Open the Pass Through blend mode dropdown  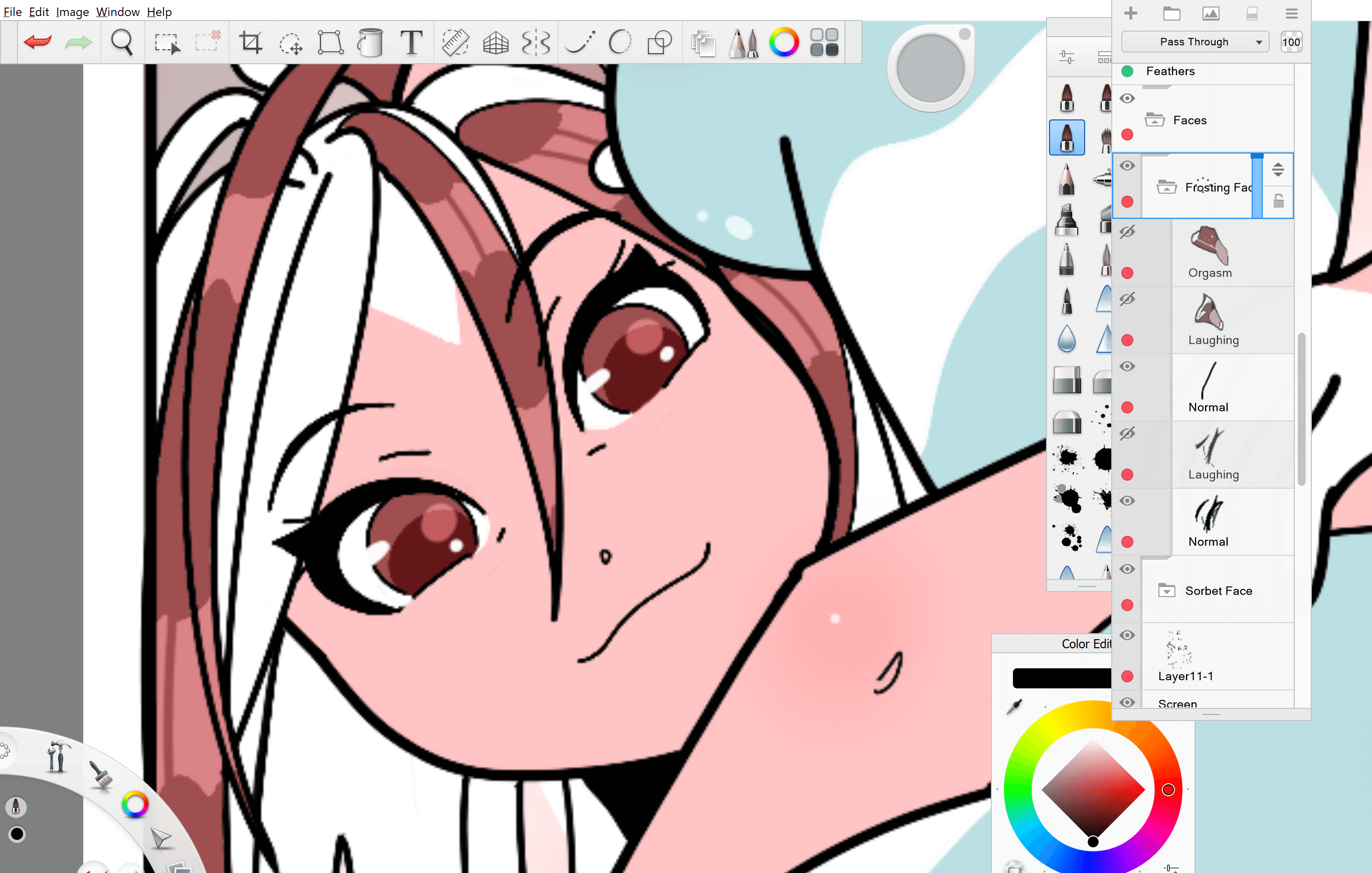click(1194, 42)
